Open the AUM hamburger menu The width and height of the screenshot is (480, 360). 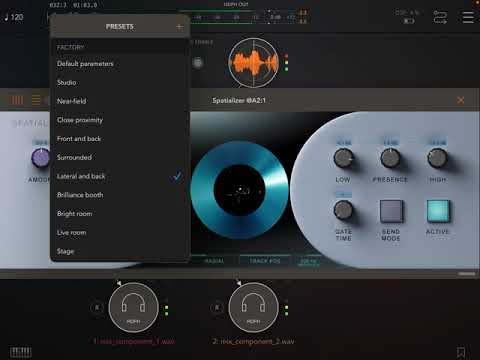(x=468, y=17)
